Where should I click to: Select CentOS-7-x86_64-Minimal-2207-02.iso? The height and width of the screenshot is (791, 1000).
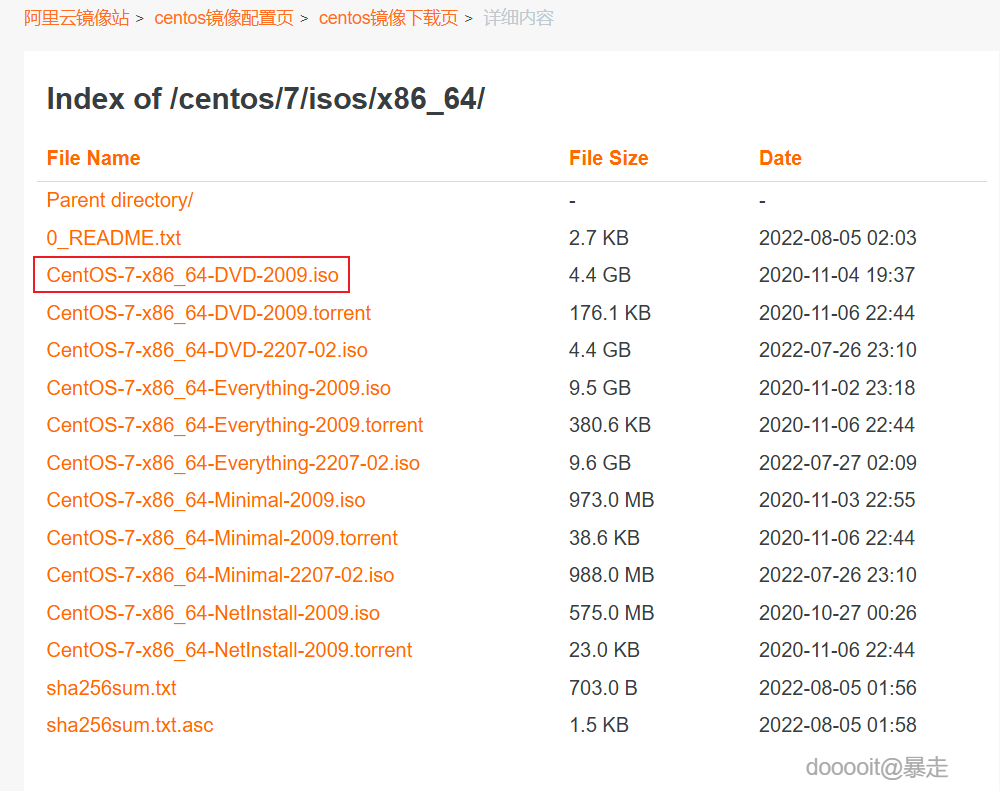coord(220,575)
